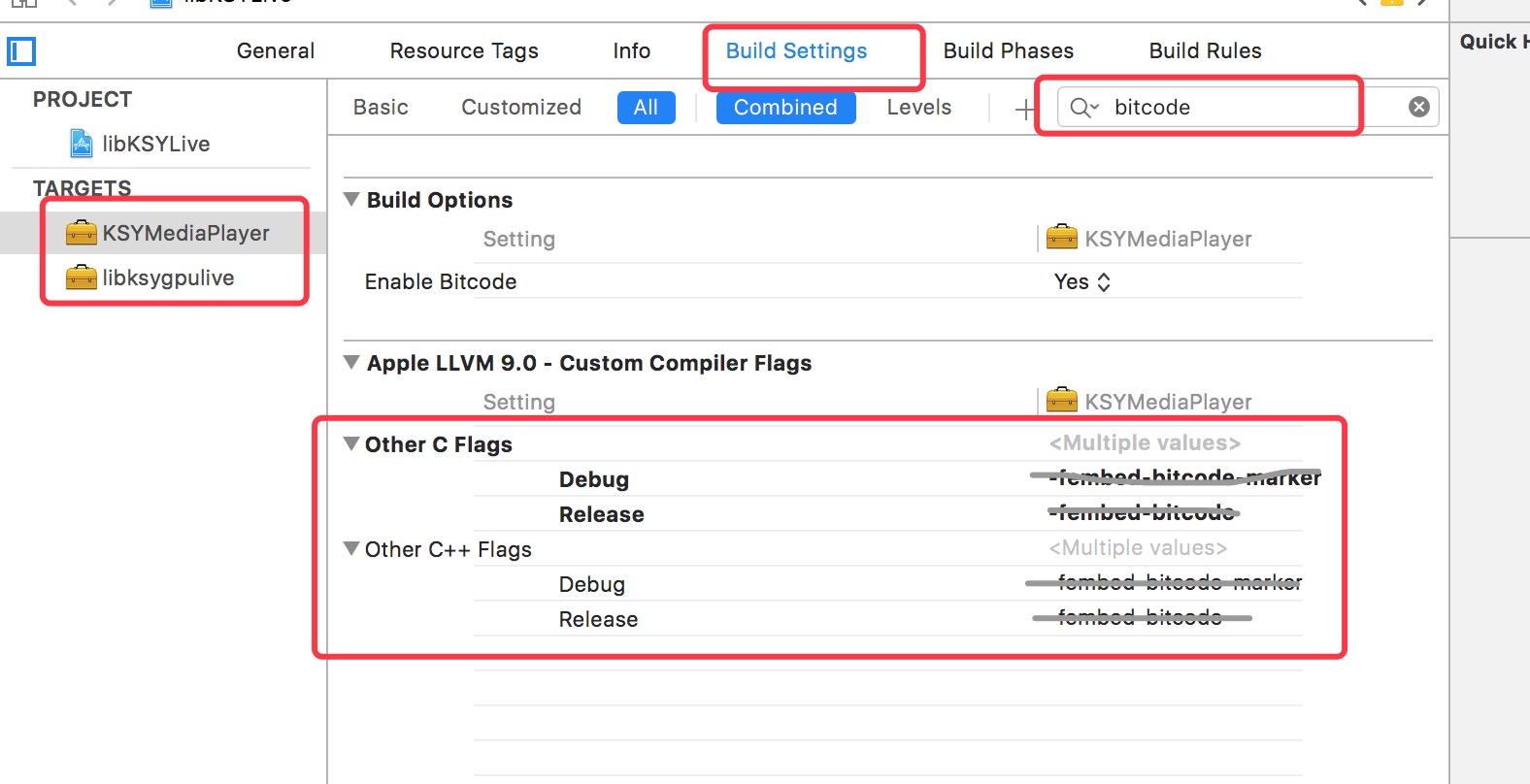1530x784 pixels.
Task: Click the libKSYLive project file icon
Action: (x=82, y=144)
